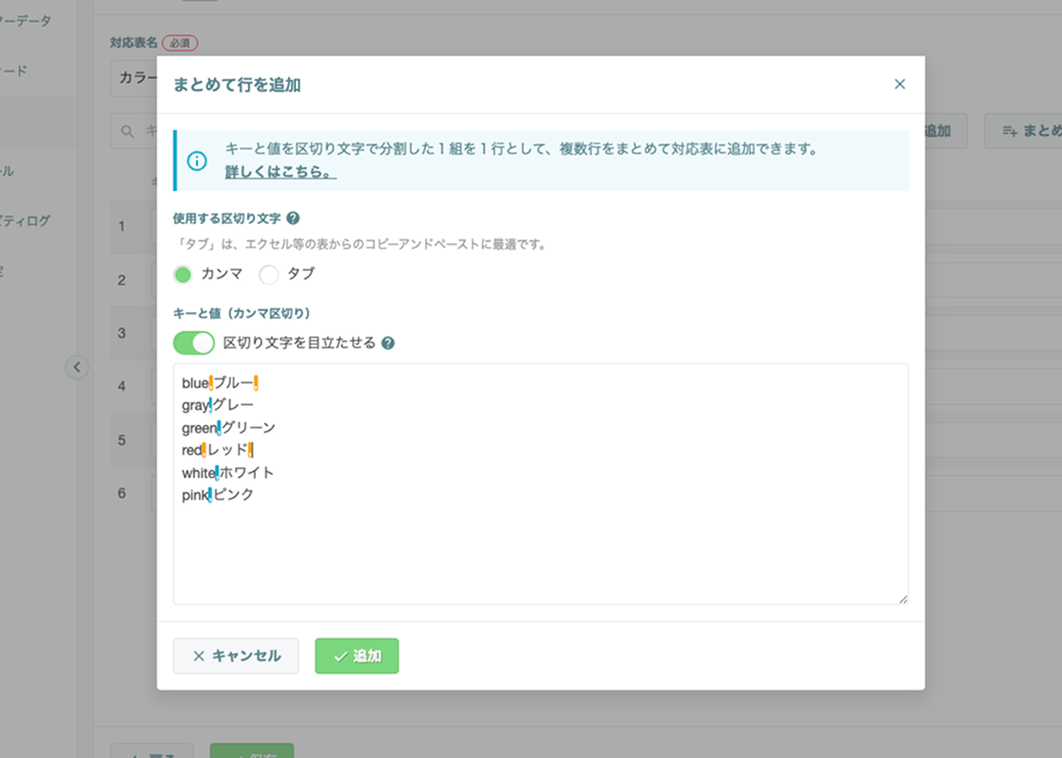
Task: Click the orange delimiter after blue
Action: tap(211, 383)
